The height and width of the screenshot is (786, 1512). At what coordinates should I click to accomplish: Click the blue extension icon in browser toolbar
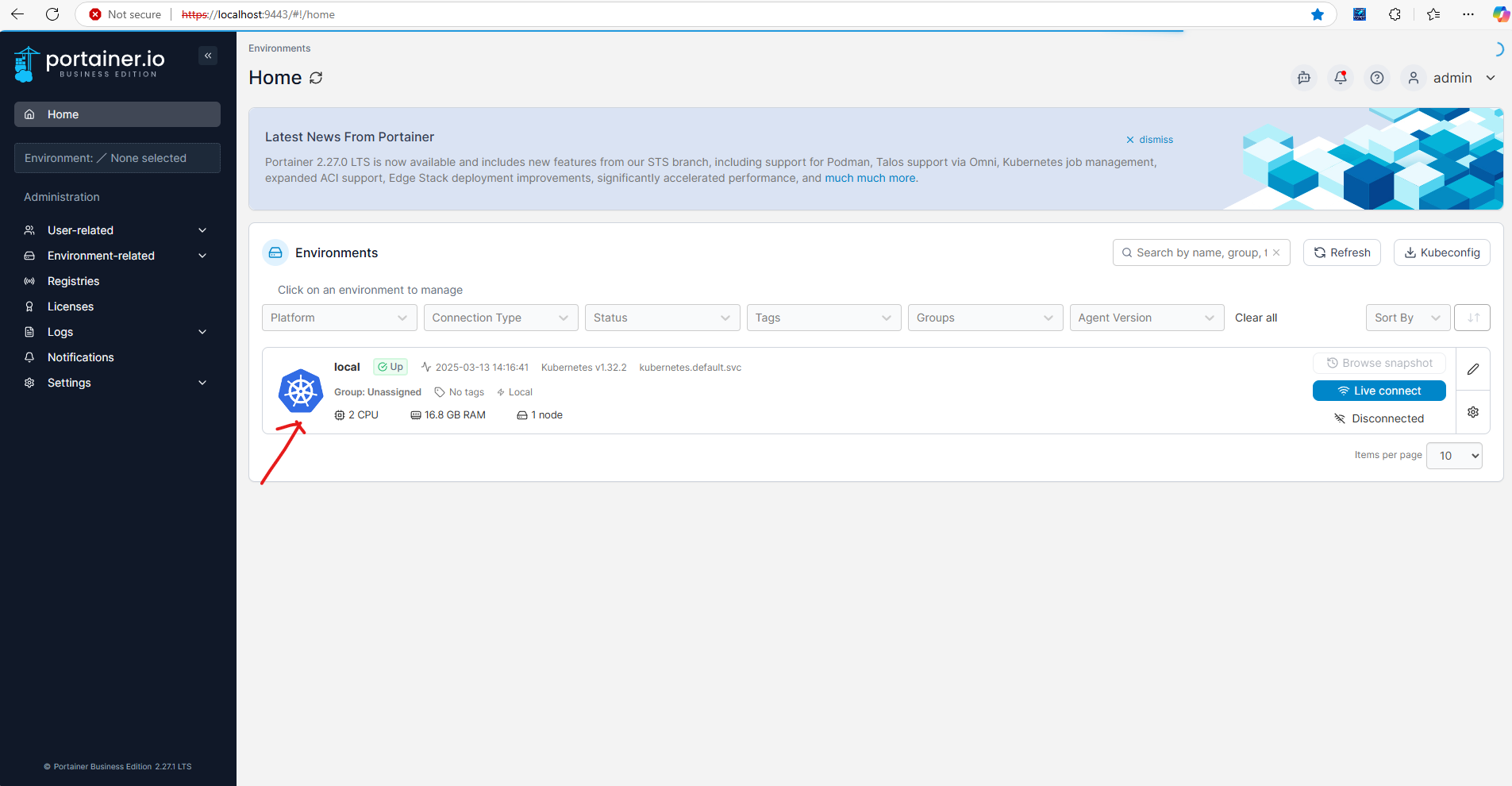(x=1360, y=14)
